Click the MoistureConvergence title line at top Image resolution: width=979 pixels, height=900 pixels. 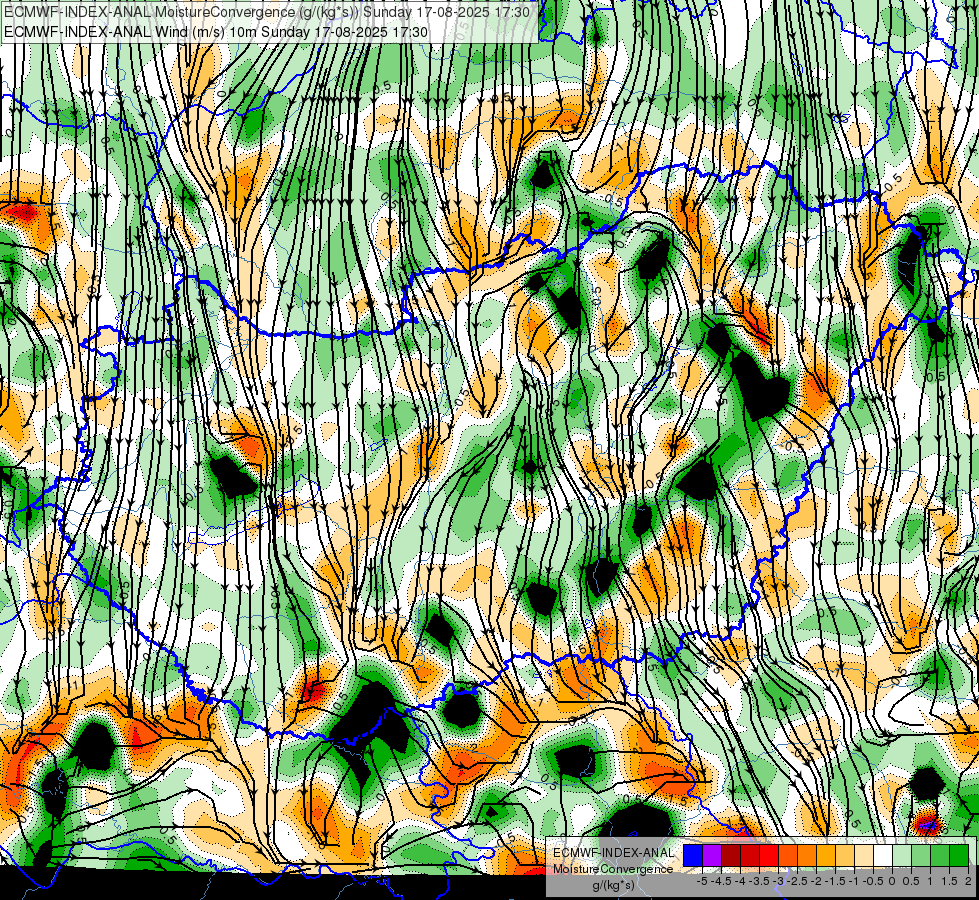click(x=267, y=12)
